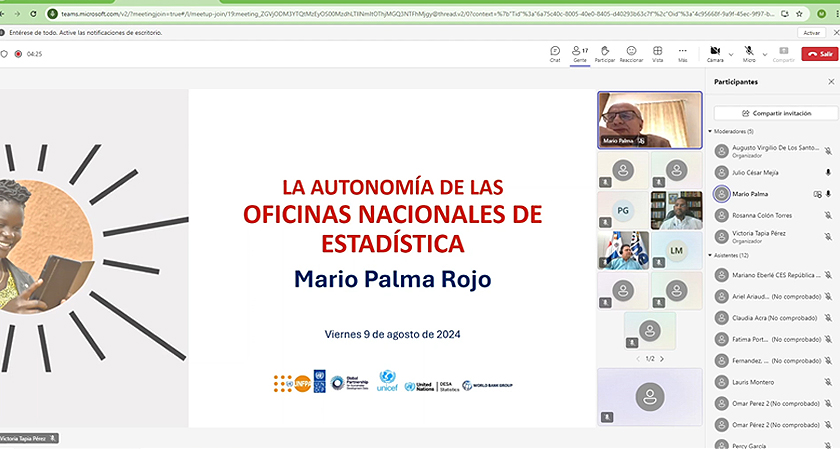The height and width of the screenshot is (449, 840).
Task: Expand the microphone options arrow
Action: (764, 55)
